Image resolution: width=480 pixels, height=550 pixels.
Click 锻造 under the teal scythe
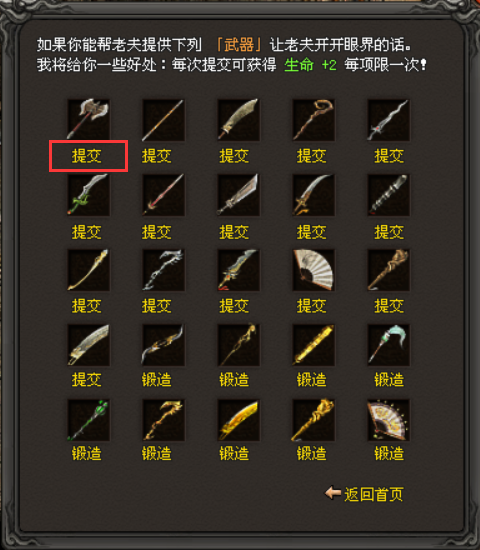[389, 380]
